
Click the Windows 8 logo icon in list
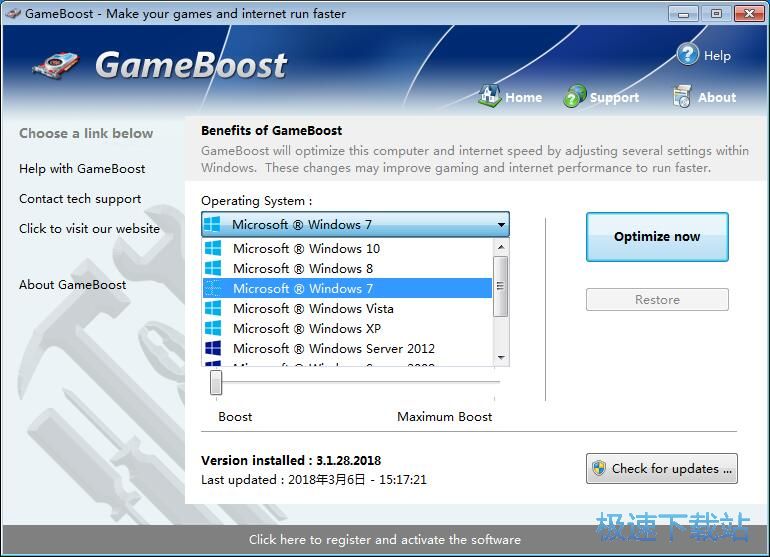pyautogui.click(x=213, y=268)
